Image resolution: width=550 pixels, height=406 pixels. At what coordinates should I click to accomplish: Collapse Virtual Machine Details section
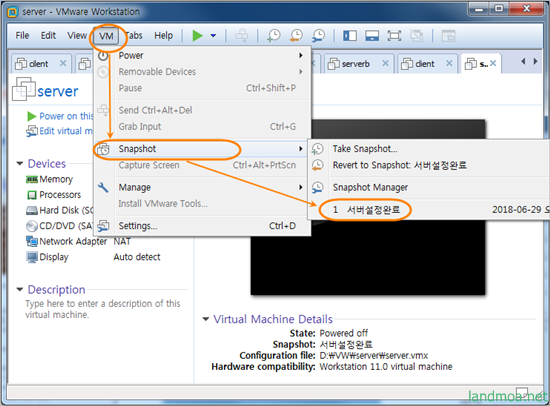click(x=206, y=319)
